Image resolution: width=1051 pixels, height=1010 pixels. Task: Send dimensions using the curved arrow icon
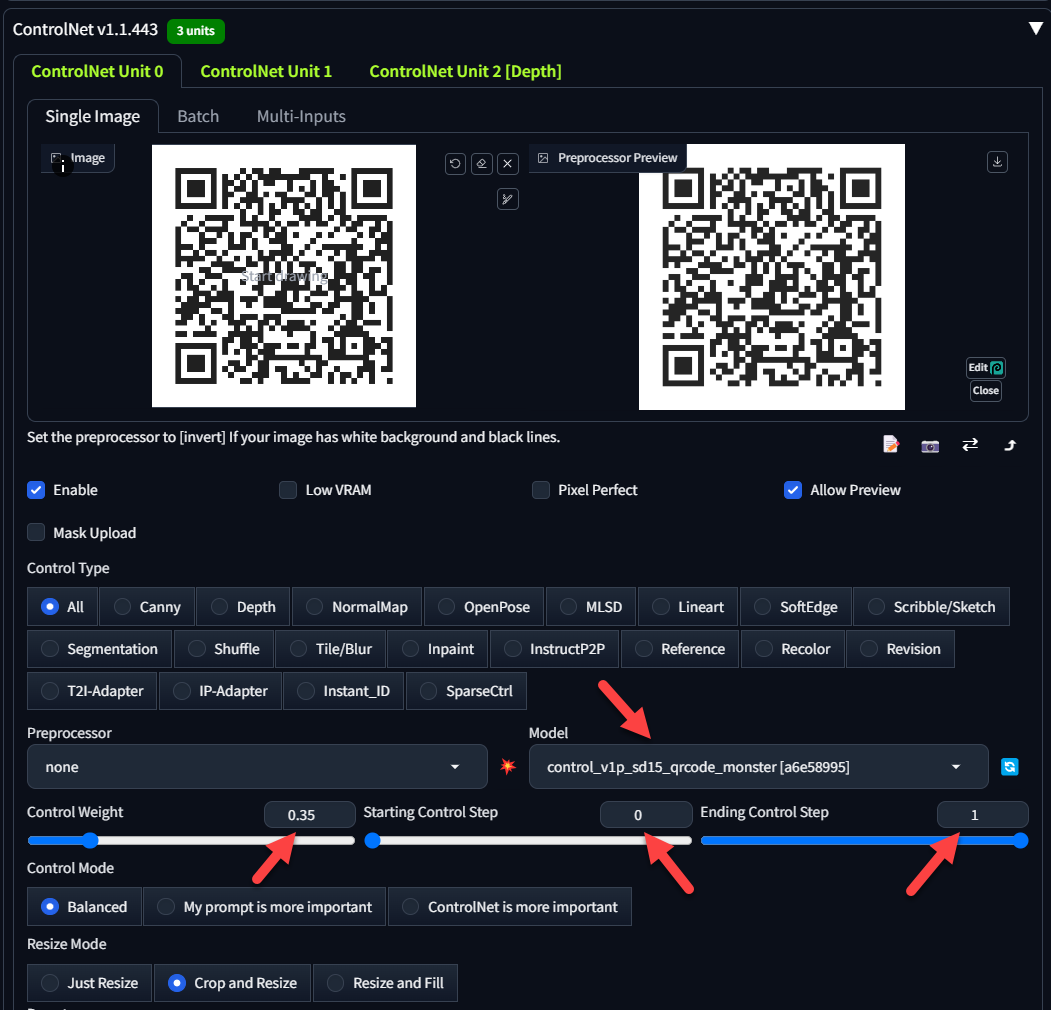(x=1009, y=445)
